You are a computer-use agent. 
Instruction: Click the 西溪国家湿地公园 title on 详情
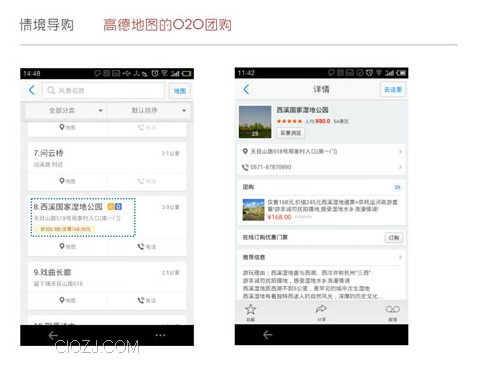[302, 110]
